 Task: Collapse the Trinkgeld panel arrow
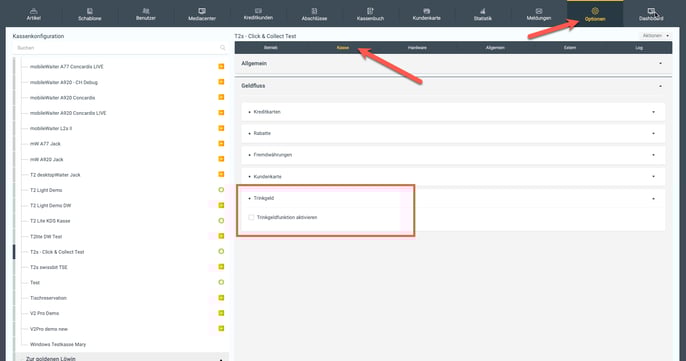(x=654, y=199)
